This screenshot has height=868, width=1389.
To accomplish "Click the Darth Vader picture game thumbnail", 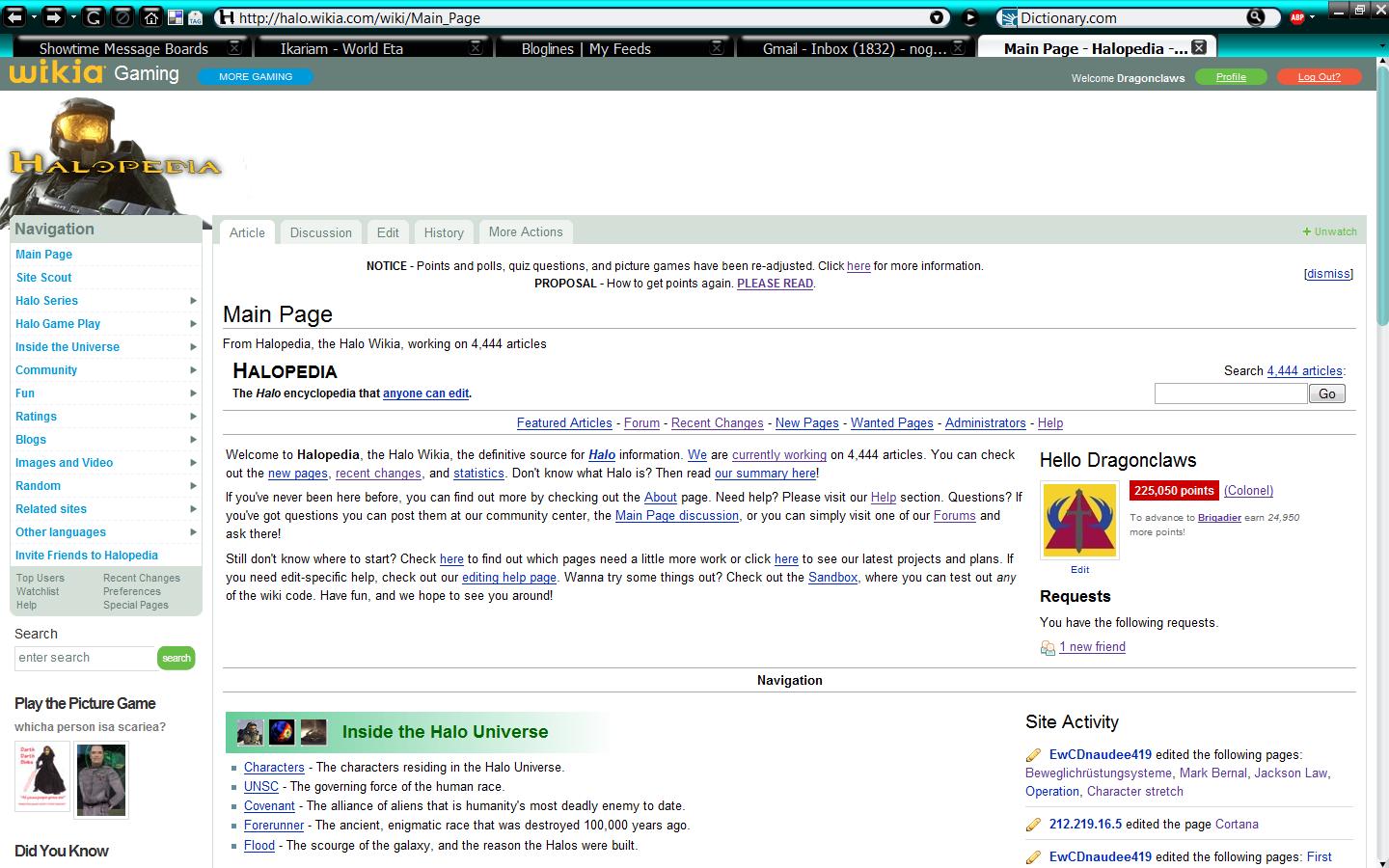I will click(42, 776).
